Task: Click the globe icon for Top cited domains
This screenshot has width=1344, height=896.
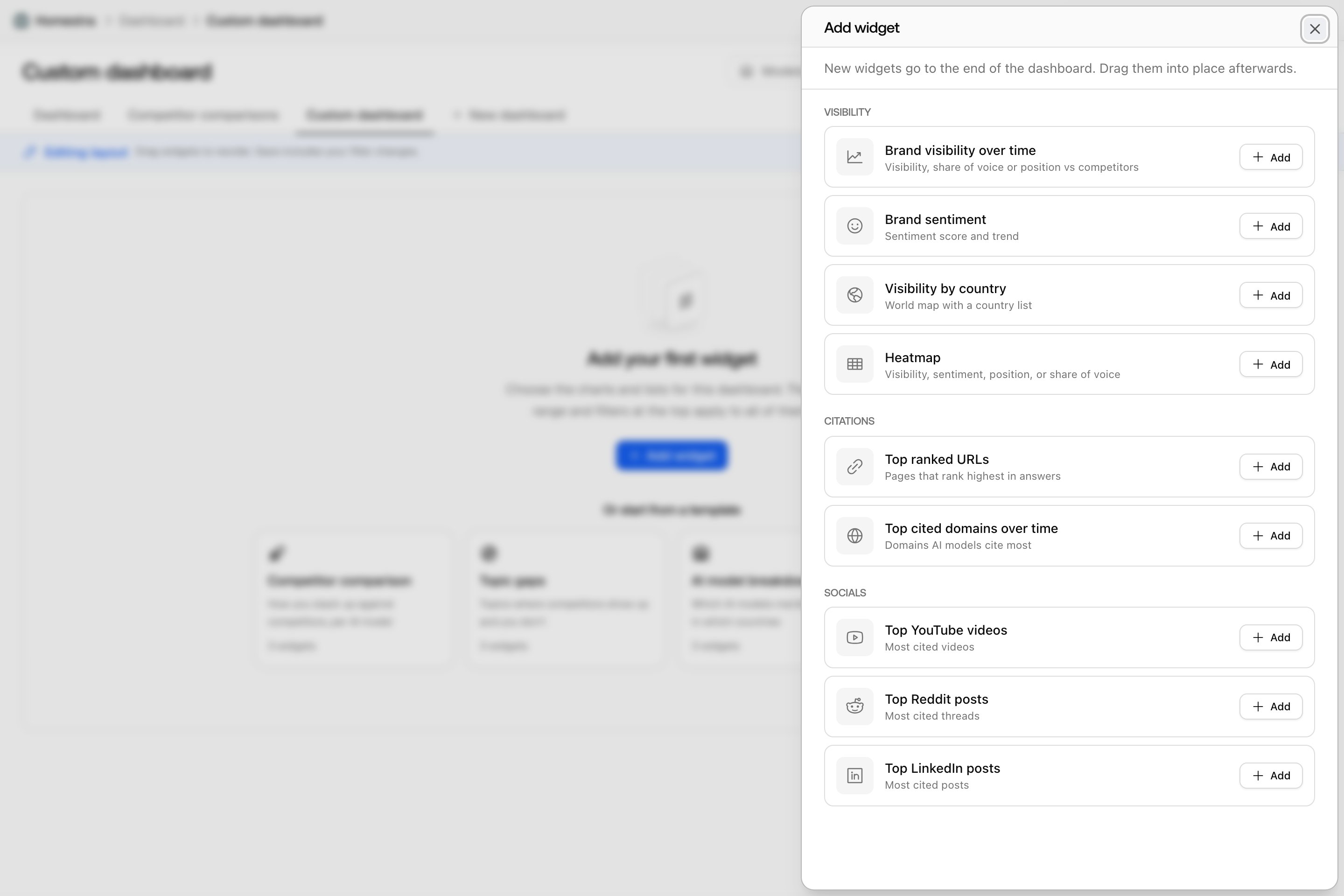Action: [x=854, y=535]
